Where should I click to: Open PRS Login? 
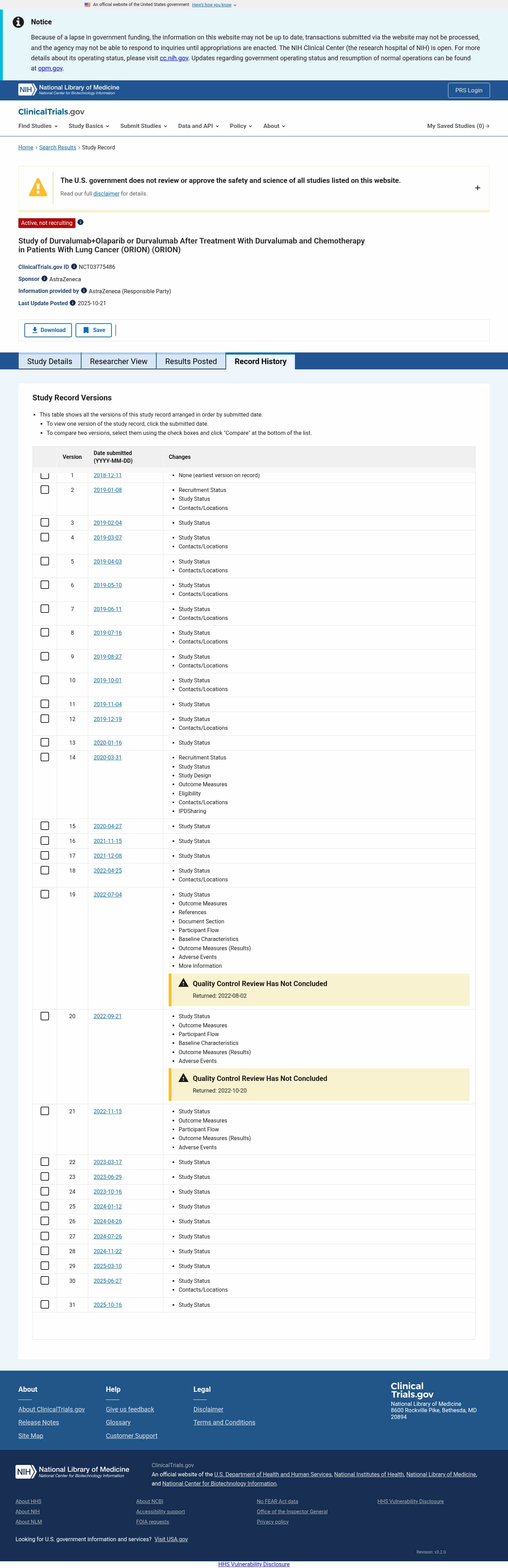tap(468, 90)
